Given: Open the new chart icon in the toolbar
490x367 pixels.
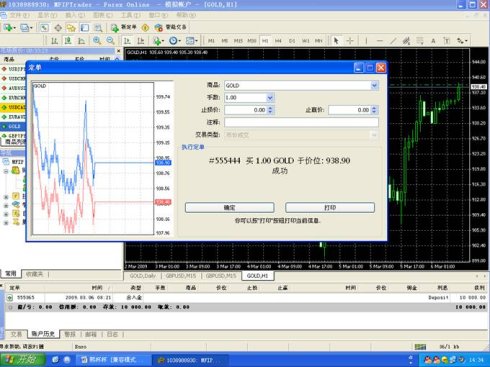Looking at the screenshot, I should click(x=9, y=28).
